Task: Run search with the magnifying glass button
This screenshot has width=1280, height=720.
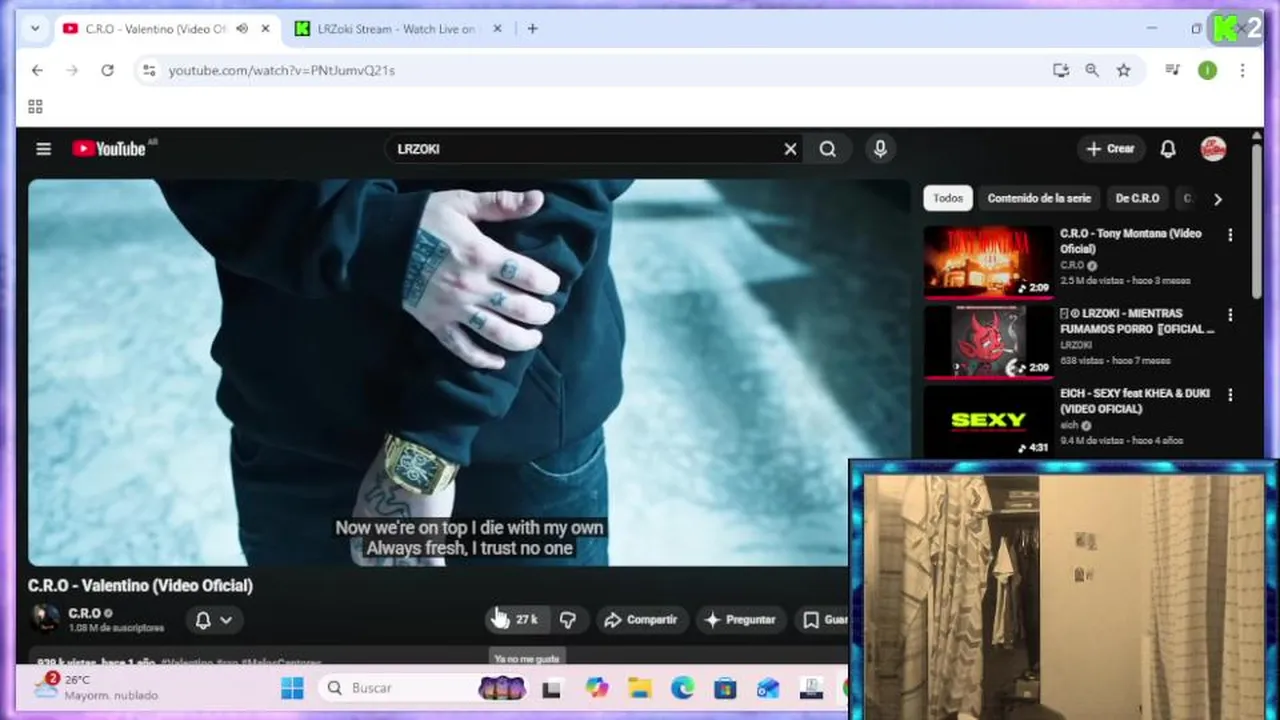Action: click(x=828, y=149)
